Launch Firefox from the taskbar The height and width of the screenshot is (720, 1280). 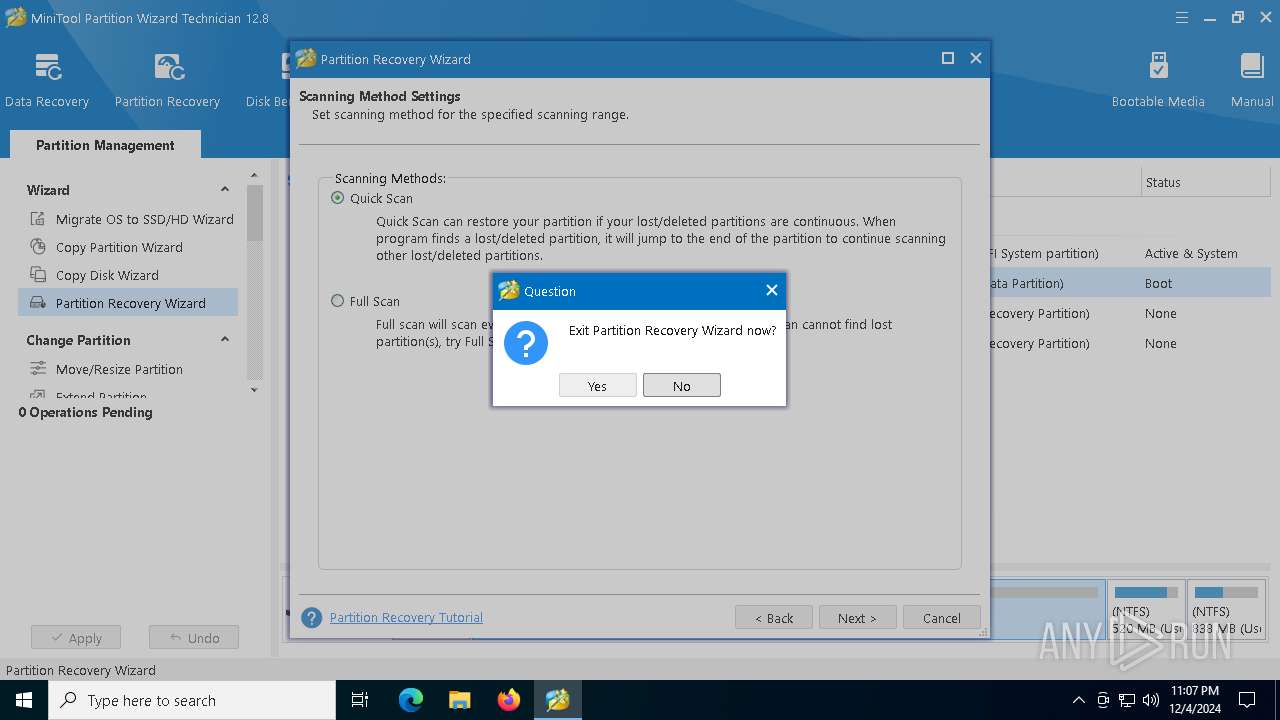click(x=509, y=700)
